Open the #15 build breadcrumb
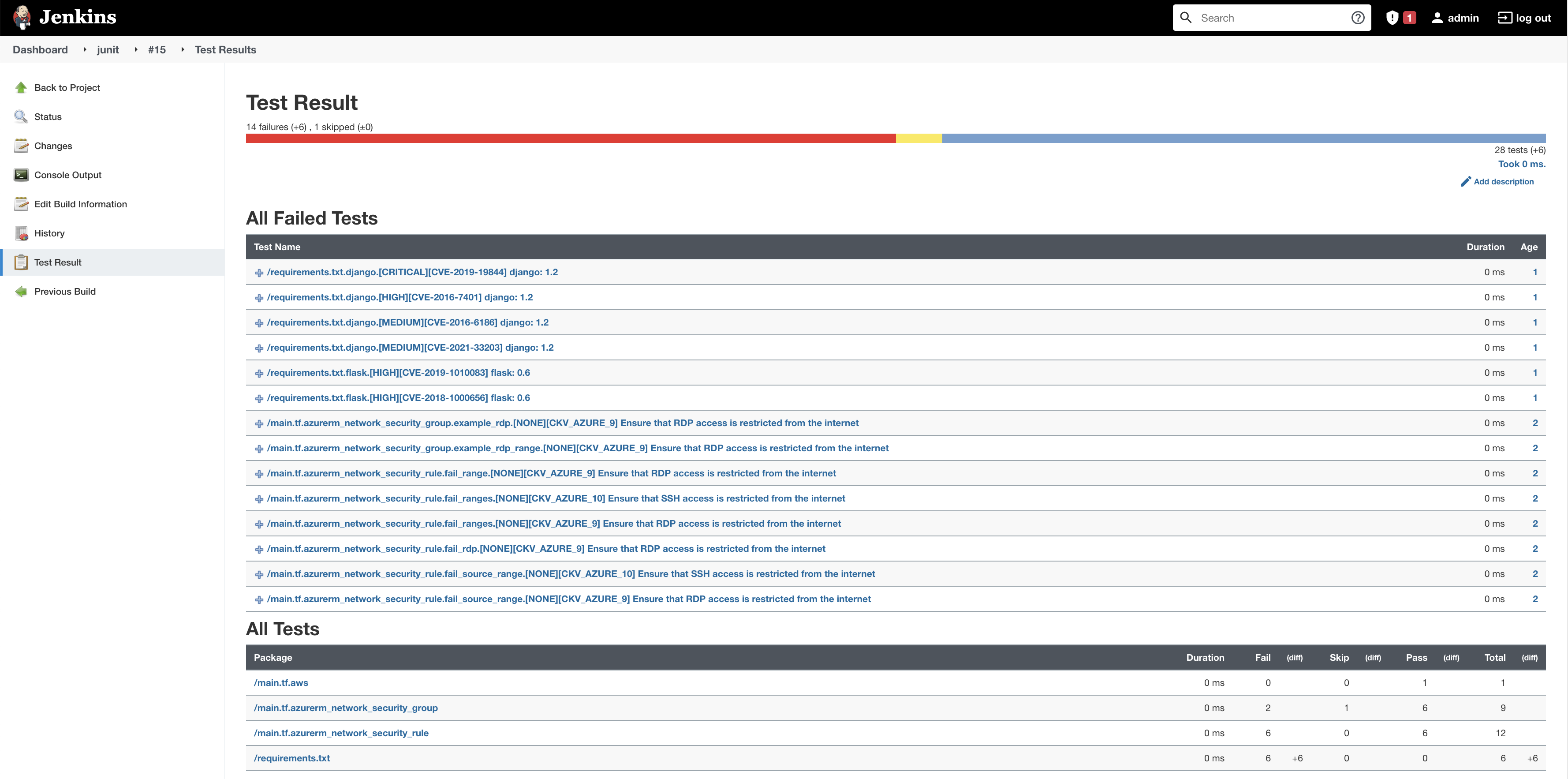This screenshot has height=779, width=1568. 157,50
